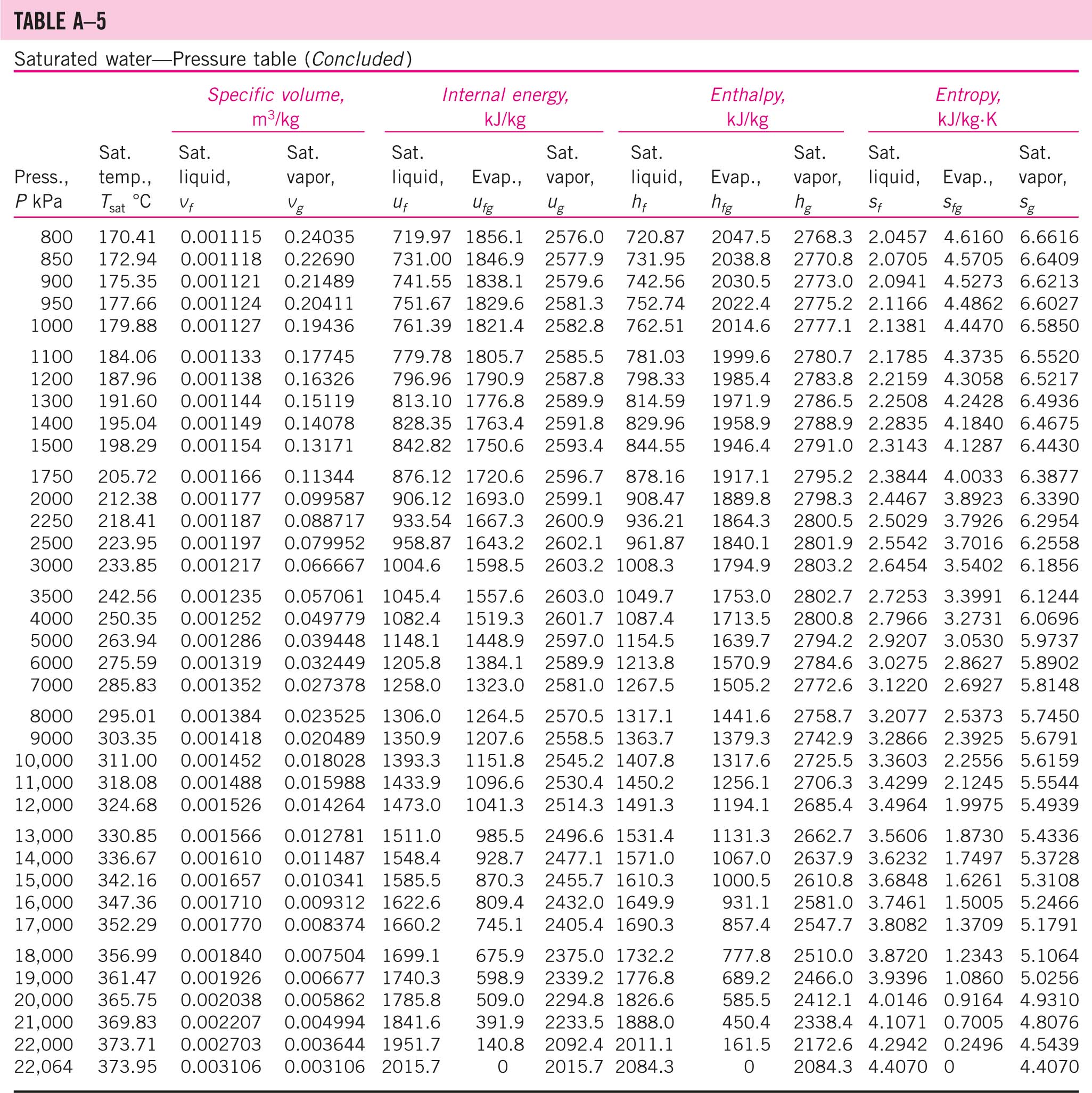Click the sat. vapor volume value 0.099587
1092x1093 pixels.
click(324, 499)
